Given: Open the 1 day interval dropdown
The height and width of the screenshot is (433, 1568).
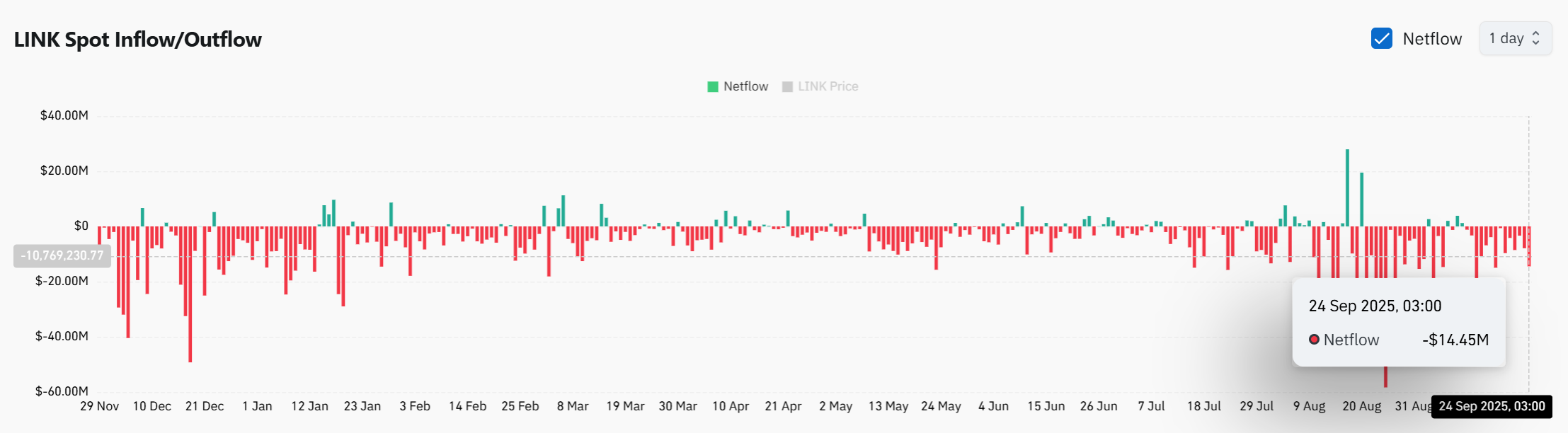Looking at the screenshot, I should point(1514,39).
